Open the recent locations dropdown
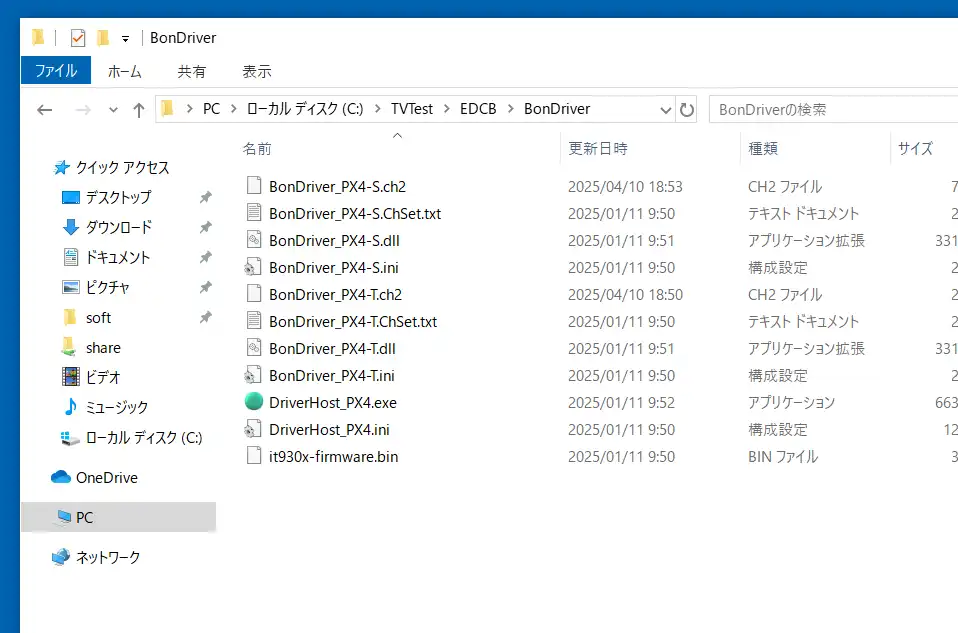 coord(113,111)
